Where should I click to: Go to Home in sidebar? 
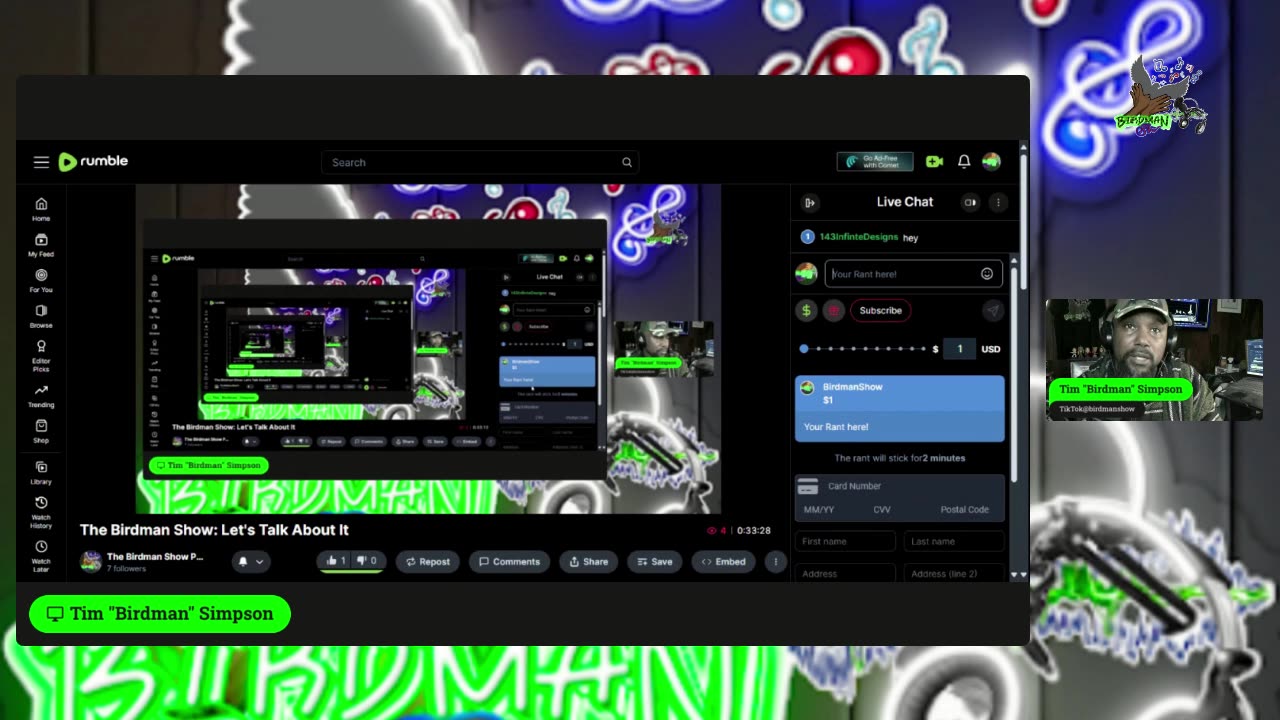tap(41, 209)
